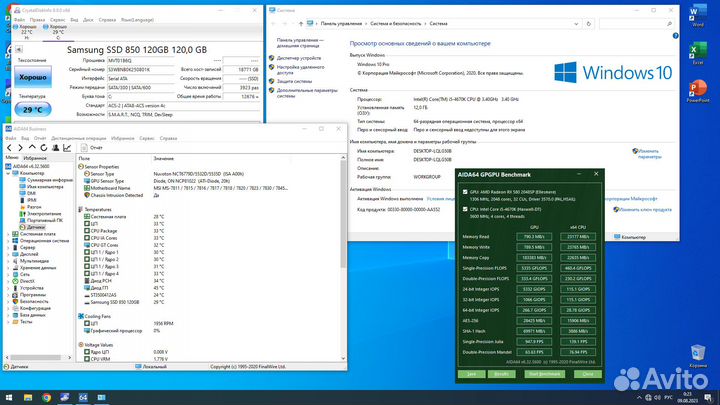The image size is (720, 405).
Task: Open Сервис menu in CrystalDiskInfo
Action: (57, 20)
